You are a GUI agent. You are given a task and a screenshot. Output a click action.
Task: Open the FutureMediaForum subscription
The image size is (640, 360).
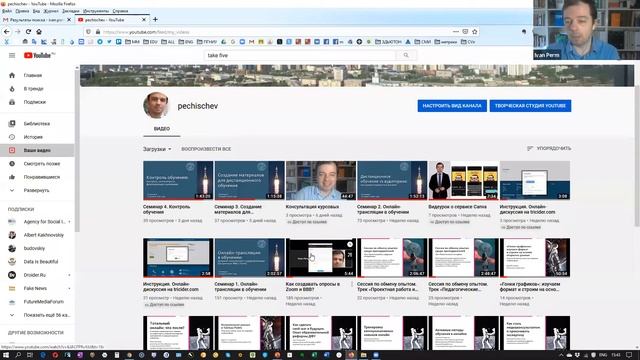point(37,302)
